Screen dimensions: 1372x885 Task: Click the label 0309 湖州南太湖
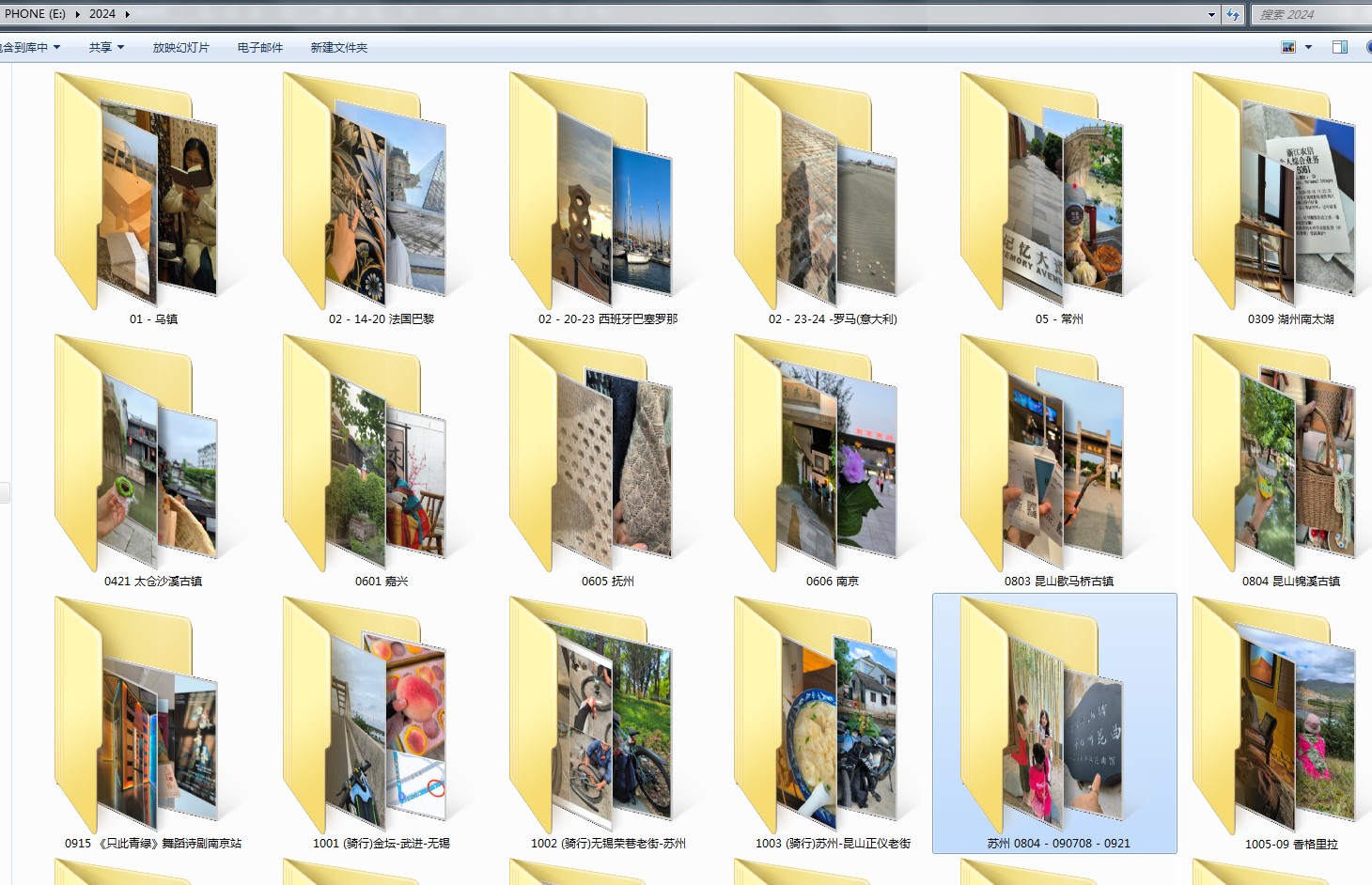[x=1291, y=319]
